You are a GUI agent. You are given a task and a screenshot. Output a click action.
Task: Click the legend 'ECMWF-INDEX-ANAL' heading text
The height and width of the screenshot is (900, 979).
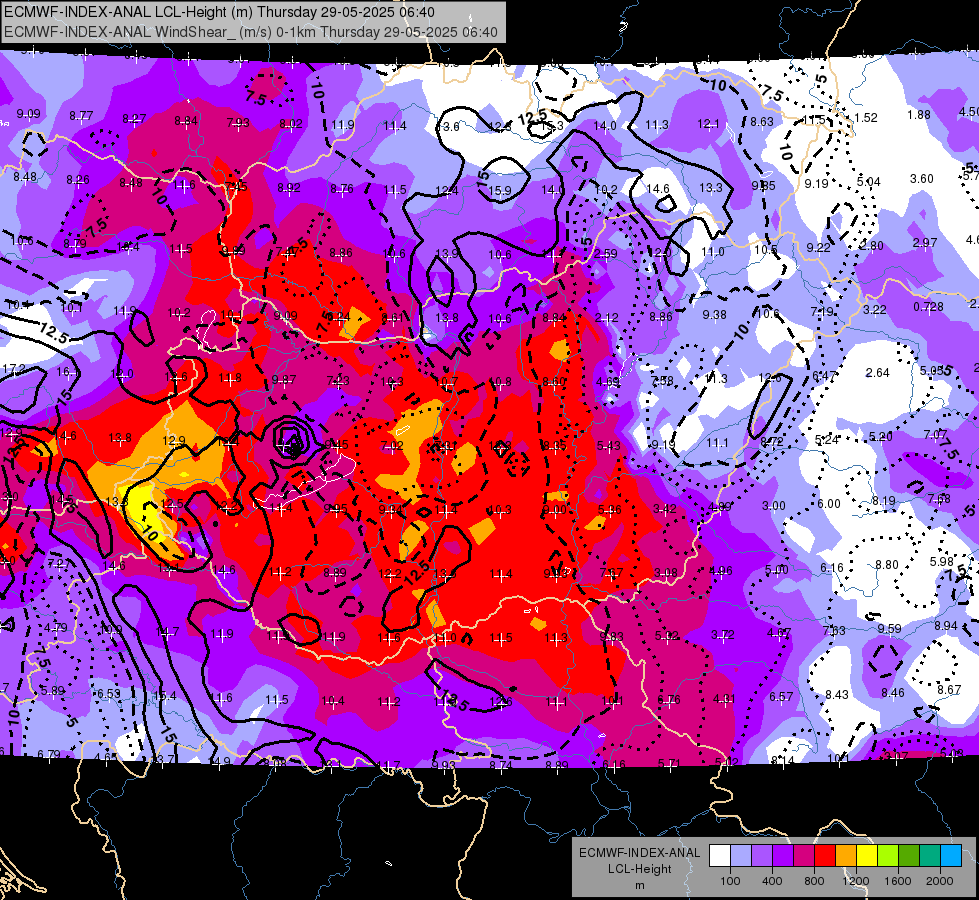pyautogui.click(x=639, y=853)
